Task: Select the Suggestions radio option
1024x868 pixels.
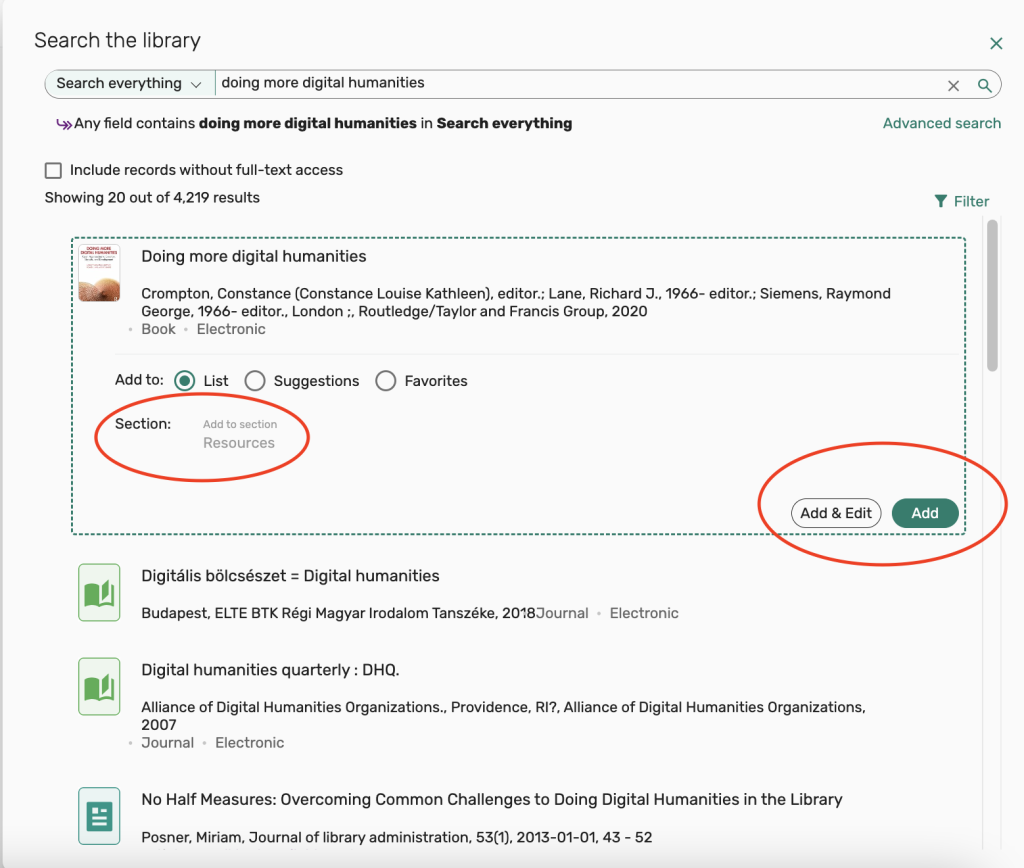Action: click(x=255, y=381)
